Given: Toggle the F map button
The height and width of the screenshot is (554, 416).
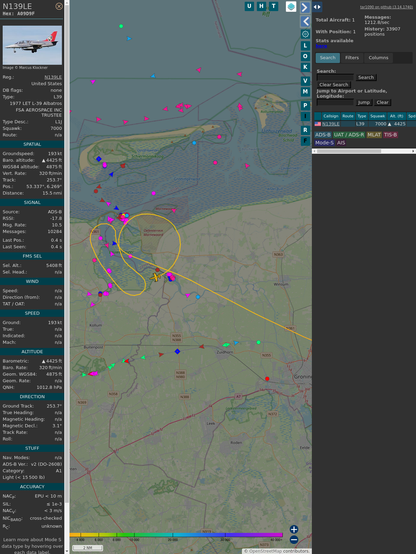Looking at the screenshot, I should [x=305, y=141].
